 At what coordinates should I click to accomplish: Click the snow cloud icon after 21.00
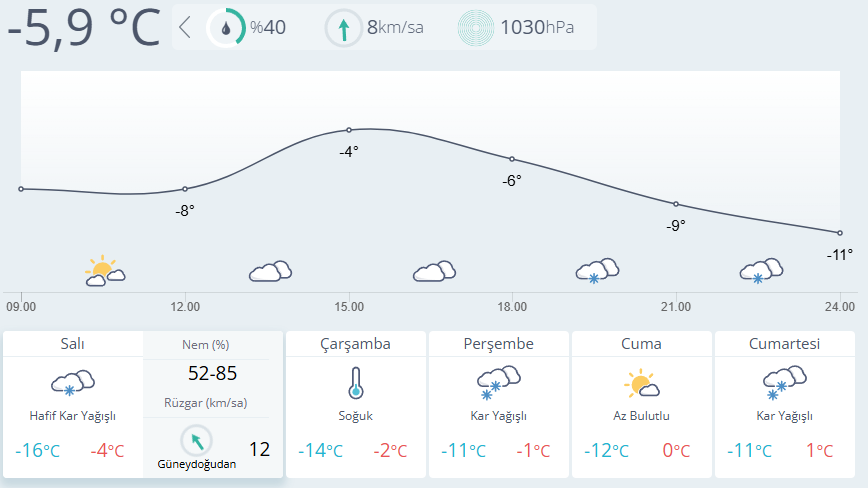pyautogui.click(x=761, y=271)
